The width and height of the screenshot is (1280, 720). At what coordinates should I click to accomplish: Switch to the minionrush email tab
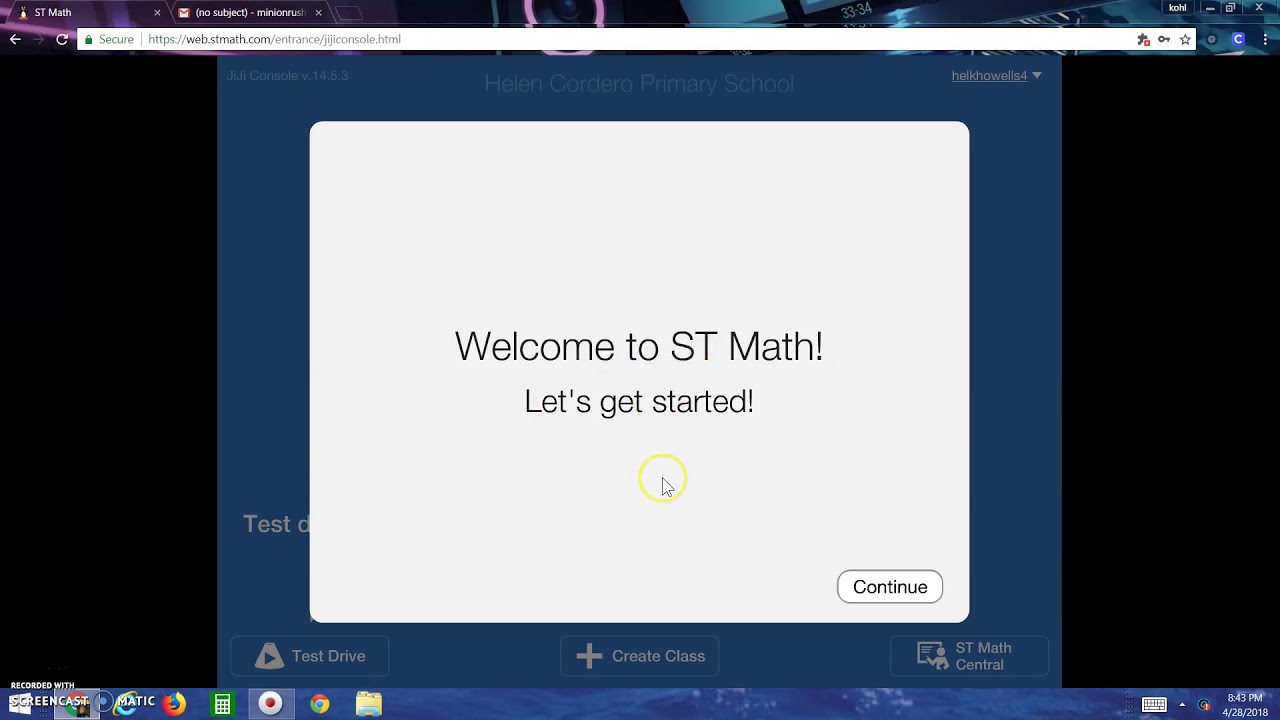[245, 13]
